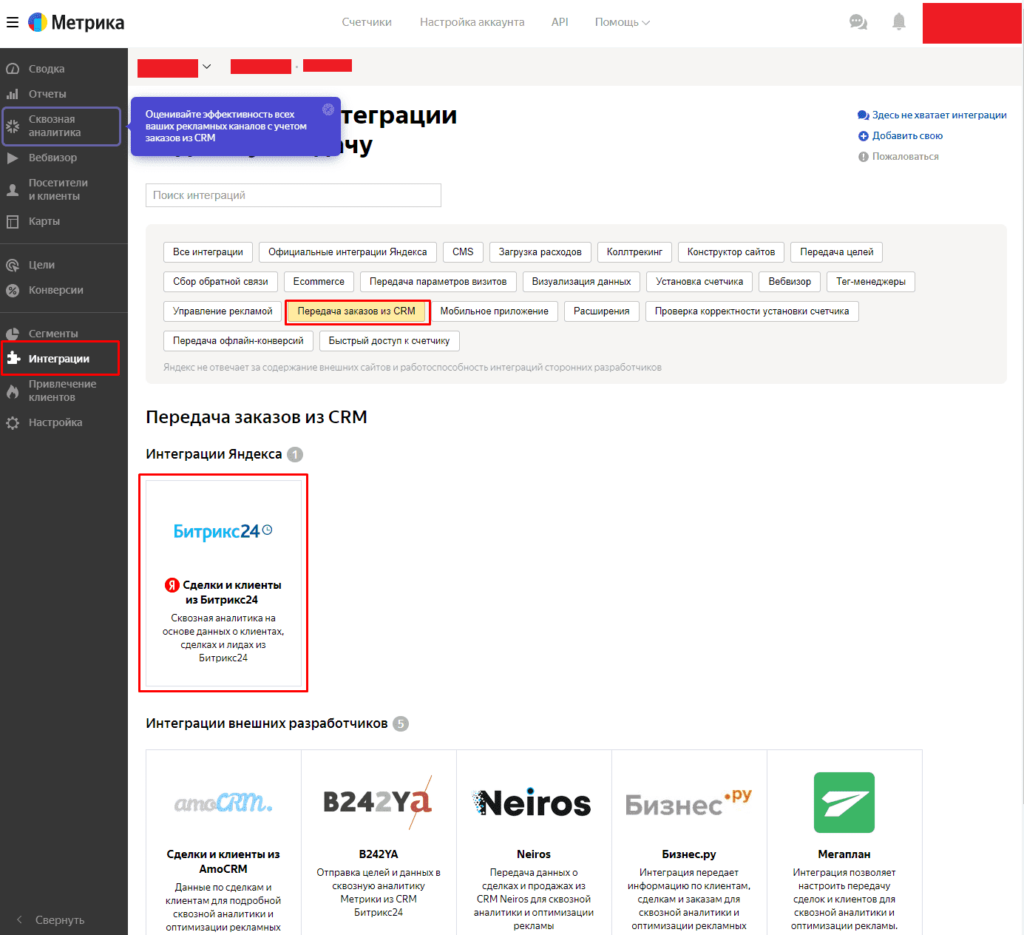Open Отчеты in sidebar
This screenshot has height=935, width=1024.
coord(47,94)
